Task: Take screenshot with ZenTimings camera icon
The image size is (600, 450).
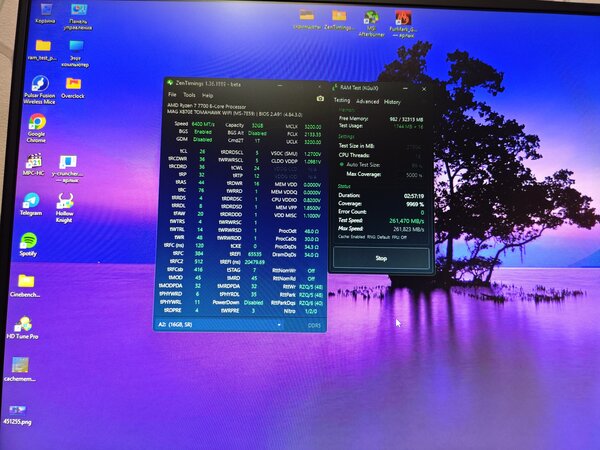Action: (320, 99)
